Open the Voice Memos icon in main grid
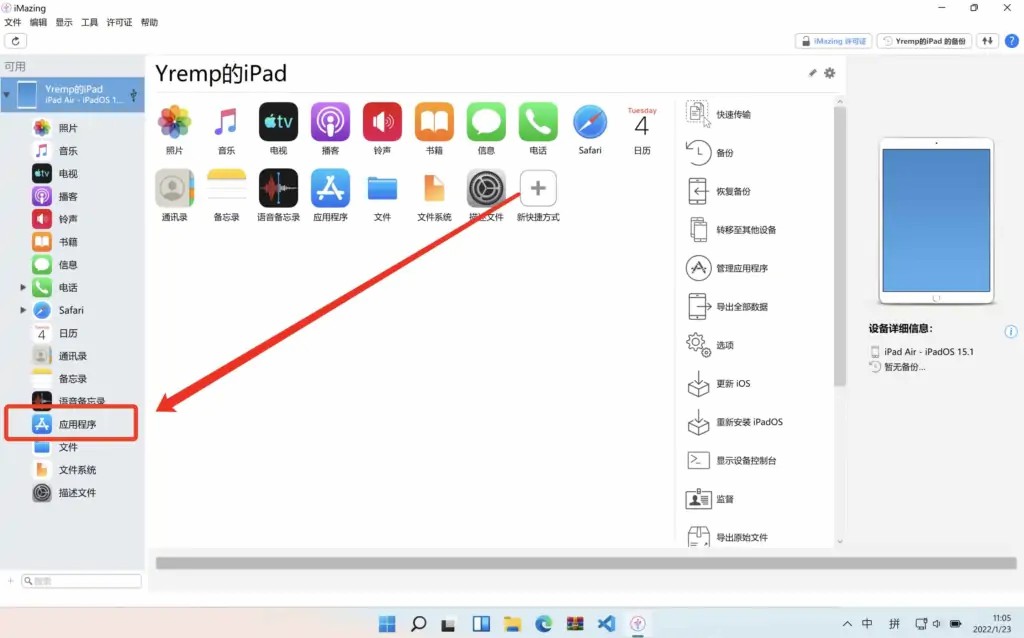Screen dimensions: 1024x638 (x=278, y=188)
